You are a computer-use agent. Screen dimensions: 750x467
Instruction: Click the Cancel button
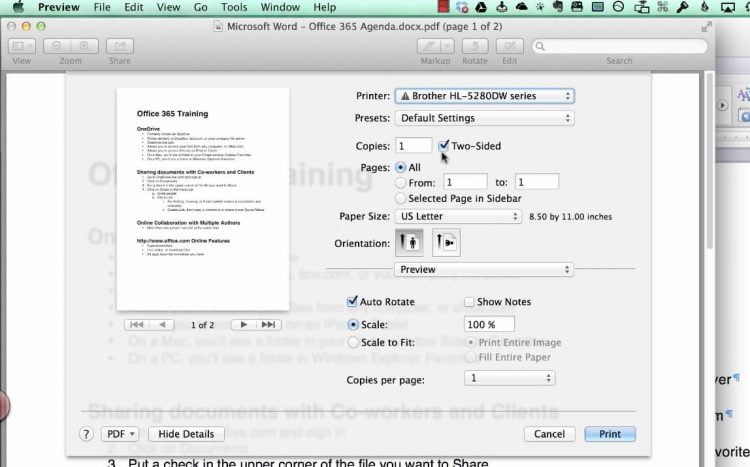[x=549, y=434]
